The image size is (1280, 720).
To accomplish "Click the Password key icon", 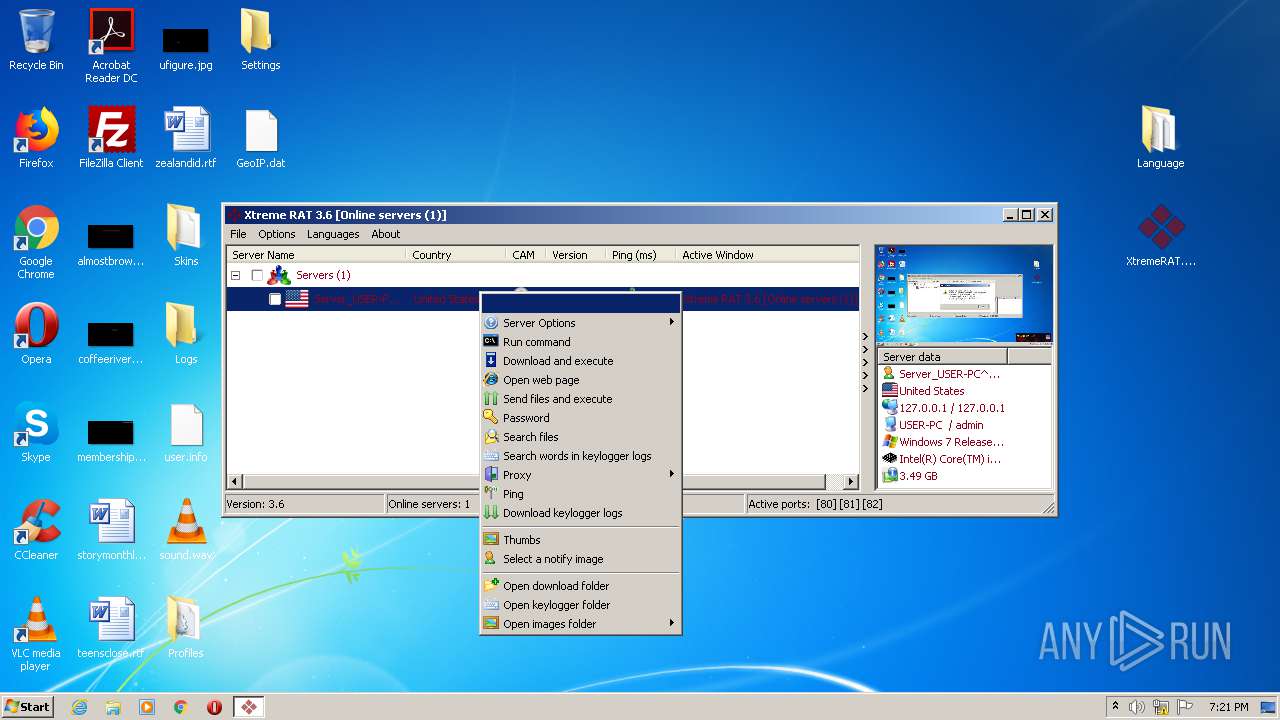I will [x=491, y=418].
